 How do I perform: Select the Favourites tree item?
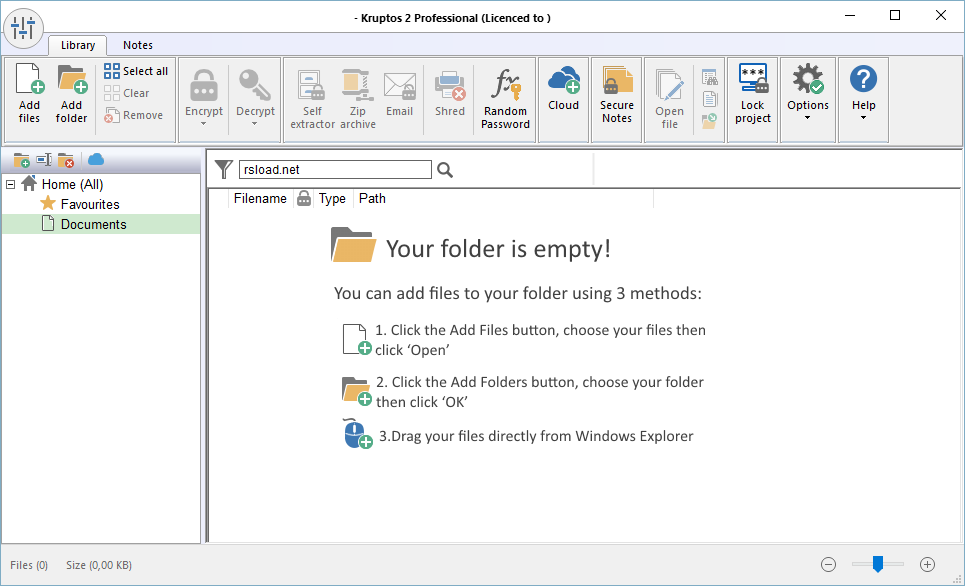point(90,204)
